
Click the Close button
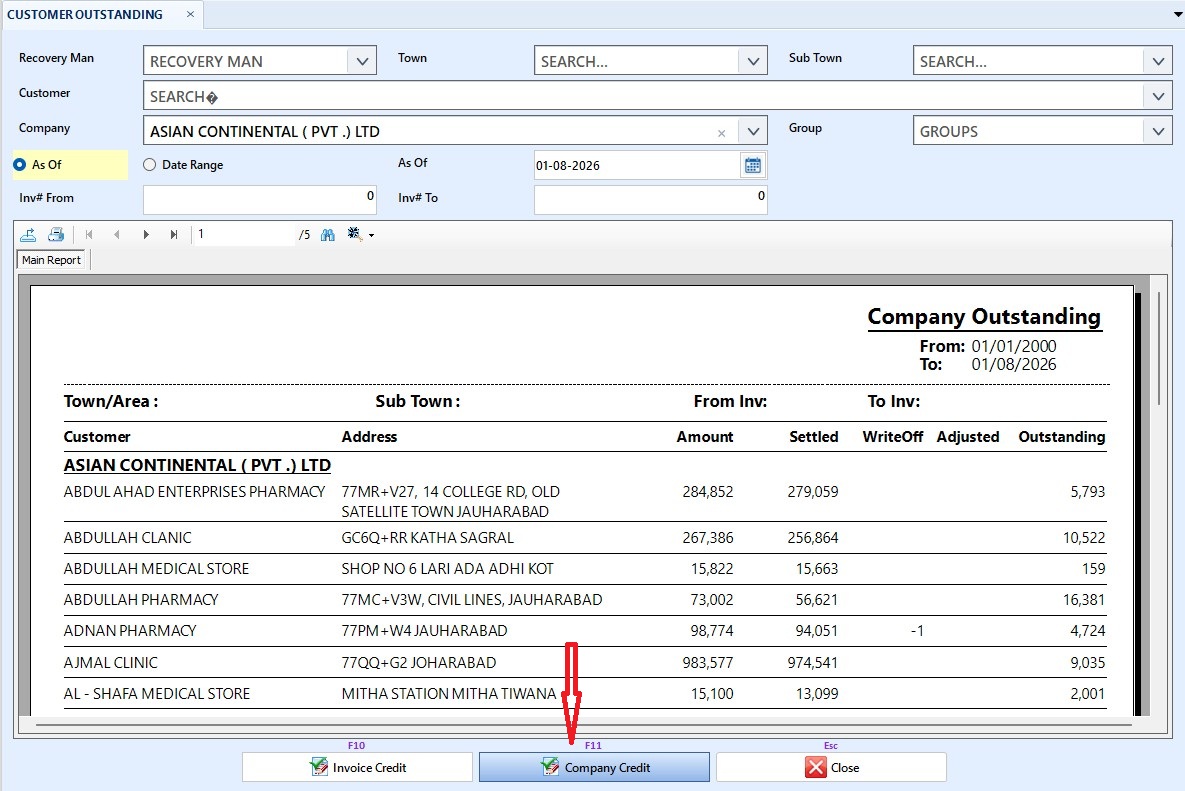(831, 768)
